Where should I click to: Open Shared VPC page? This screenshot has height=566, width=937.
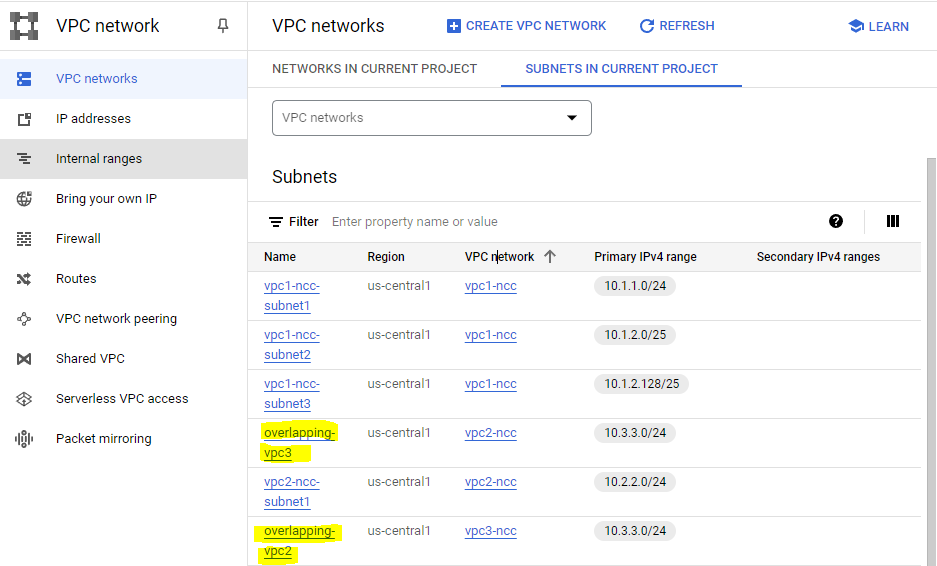pyautogui.click(x=123, y=359)
